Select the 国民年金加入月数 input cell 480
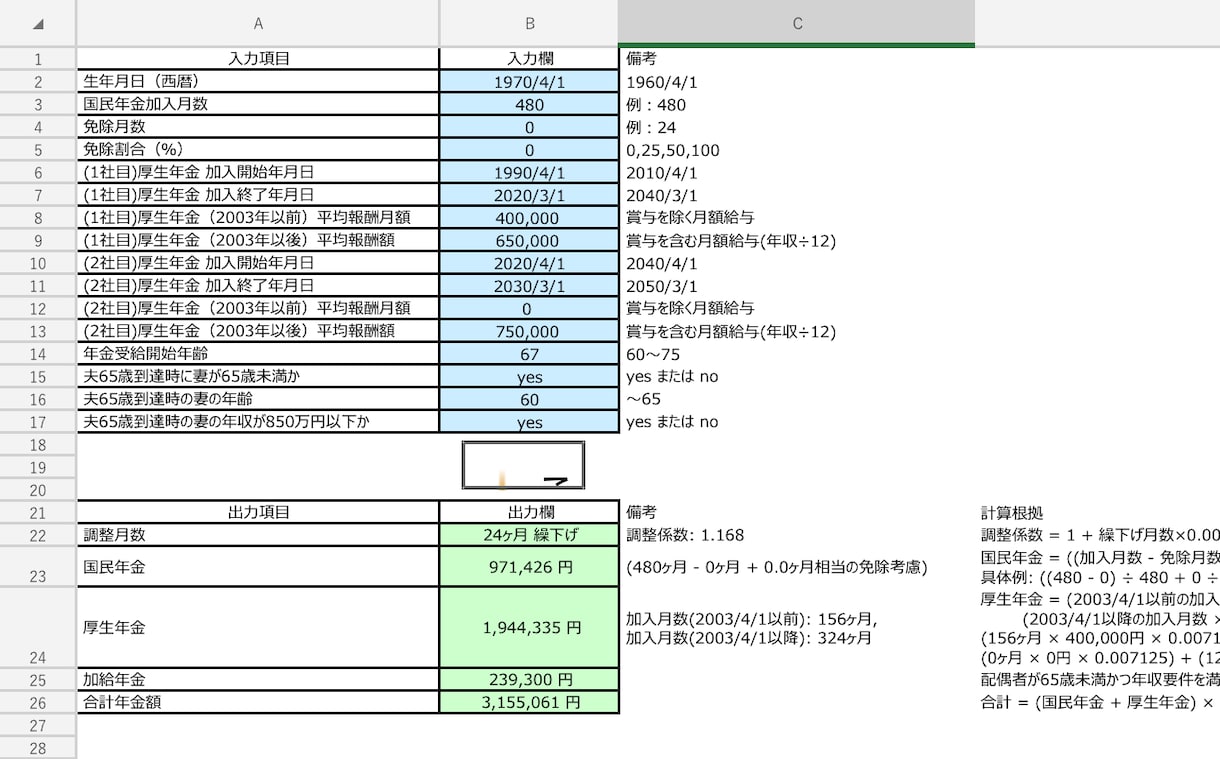 click(x=529, y=105)
